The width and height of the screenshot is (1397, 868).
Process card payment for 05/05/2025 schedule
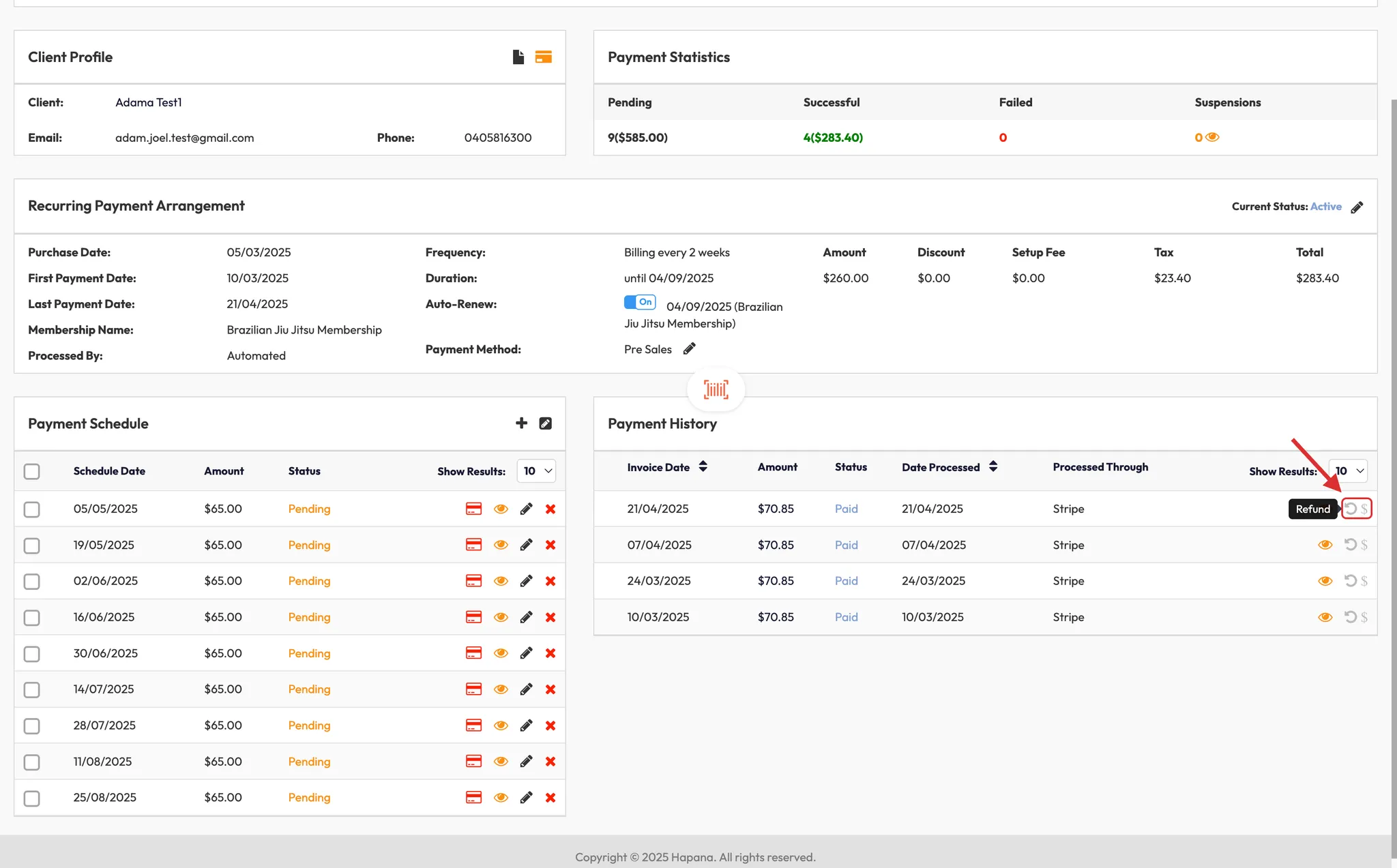pyautogui.click(x=473, y=509)
